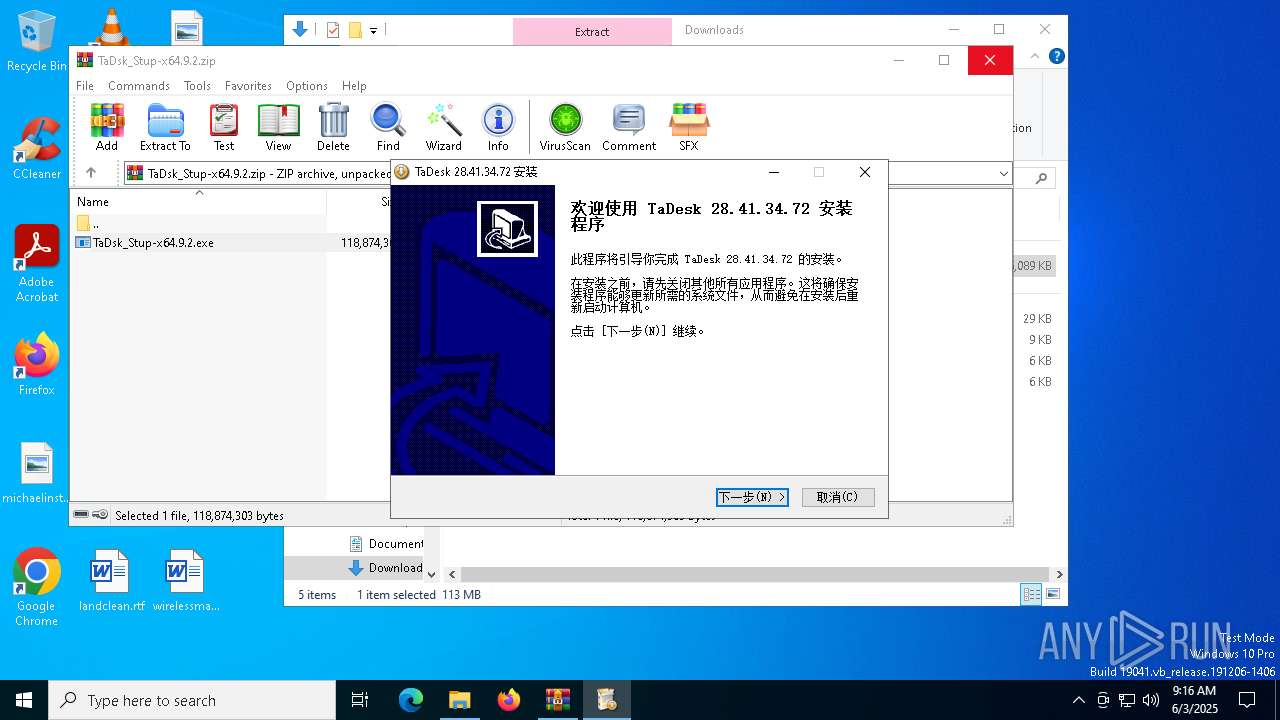The height and width of the screenshot is (720, 1280).
Task: Click the WinRAR taskbar icon
Action: click(x=557, y=700)
